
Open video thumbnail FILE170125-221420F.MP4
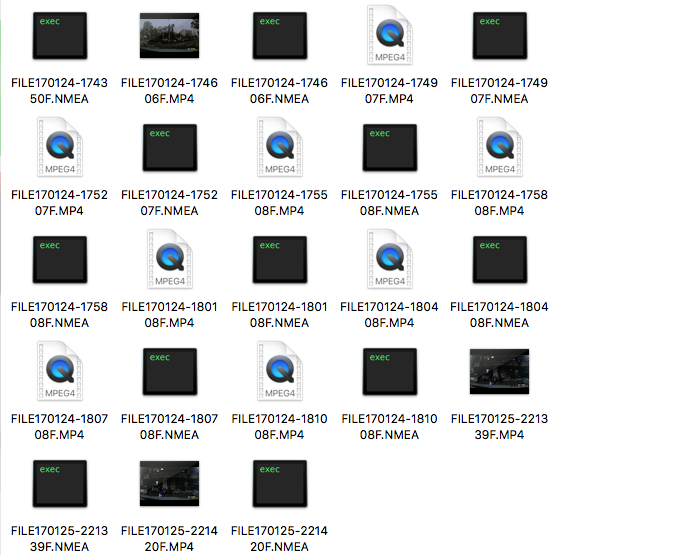pyautogui.click(x=169, y=484)
